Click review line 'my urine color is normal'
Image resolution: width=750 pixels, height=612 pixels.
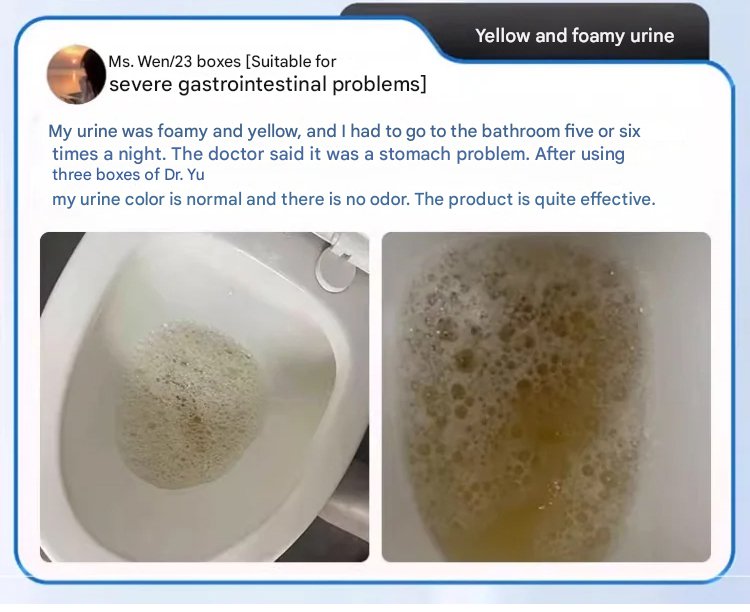354,199
